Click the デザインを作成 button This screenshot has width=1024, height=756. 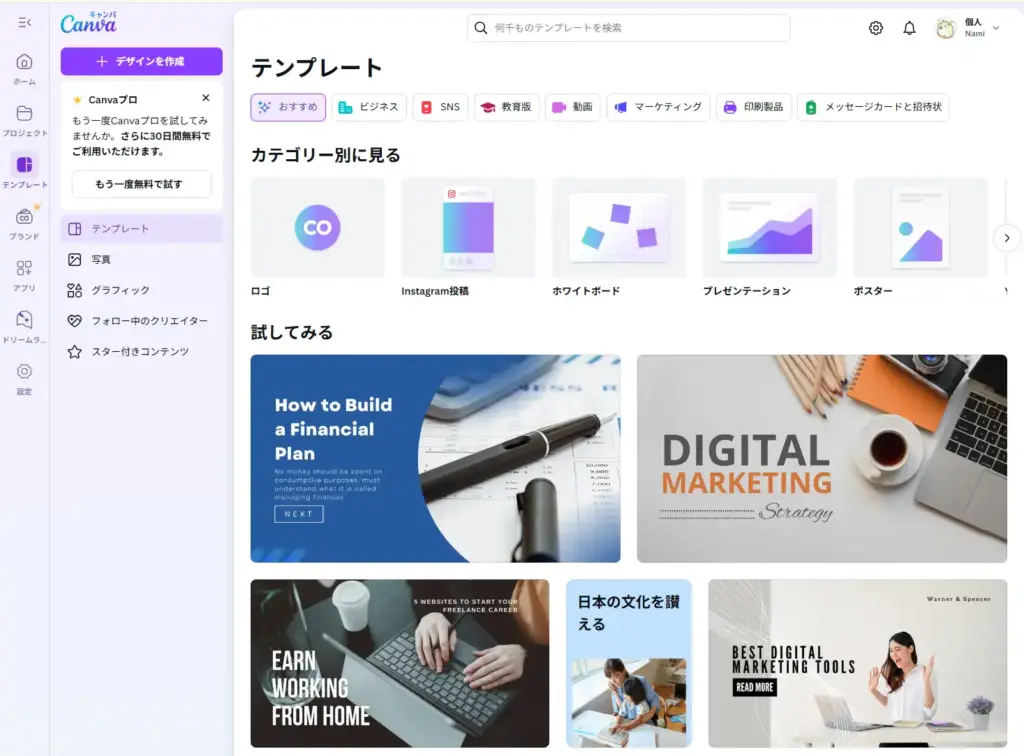coord(141,61)
